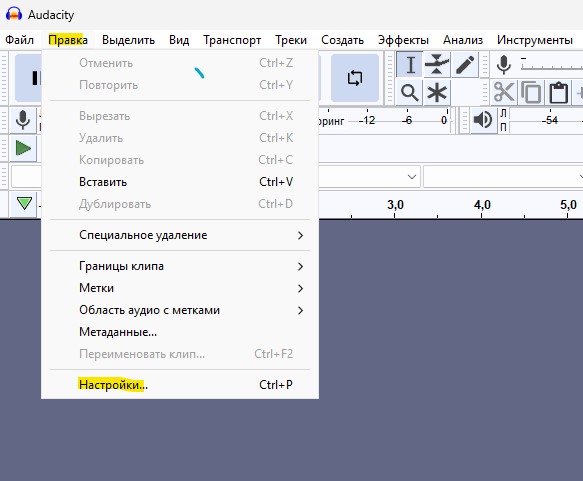Viewport: 583px width, 481px height.
Task: Select the Envelope tool
Action: (x=437, y=65)
